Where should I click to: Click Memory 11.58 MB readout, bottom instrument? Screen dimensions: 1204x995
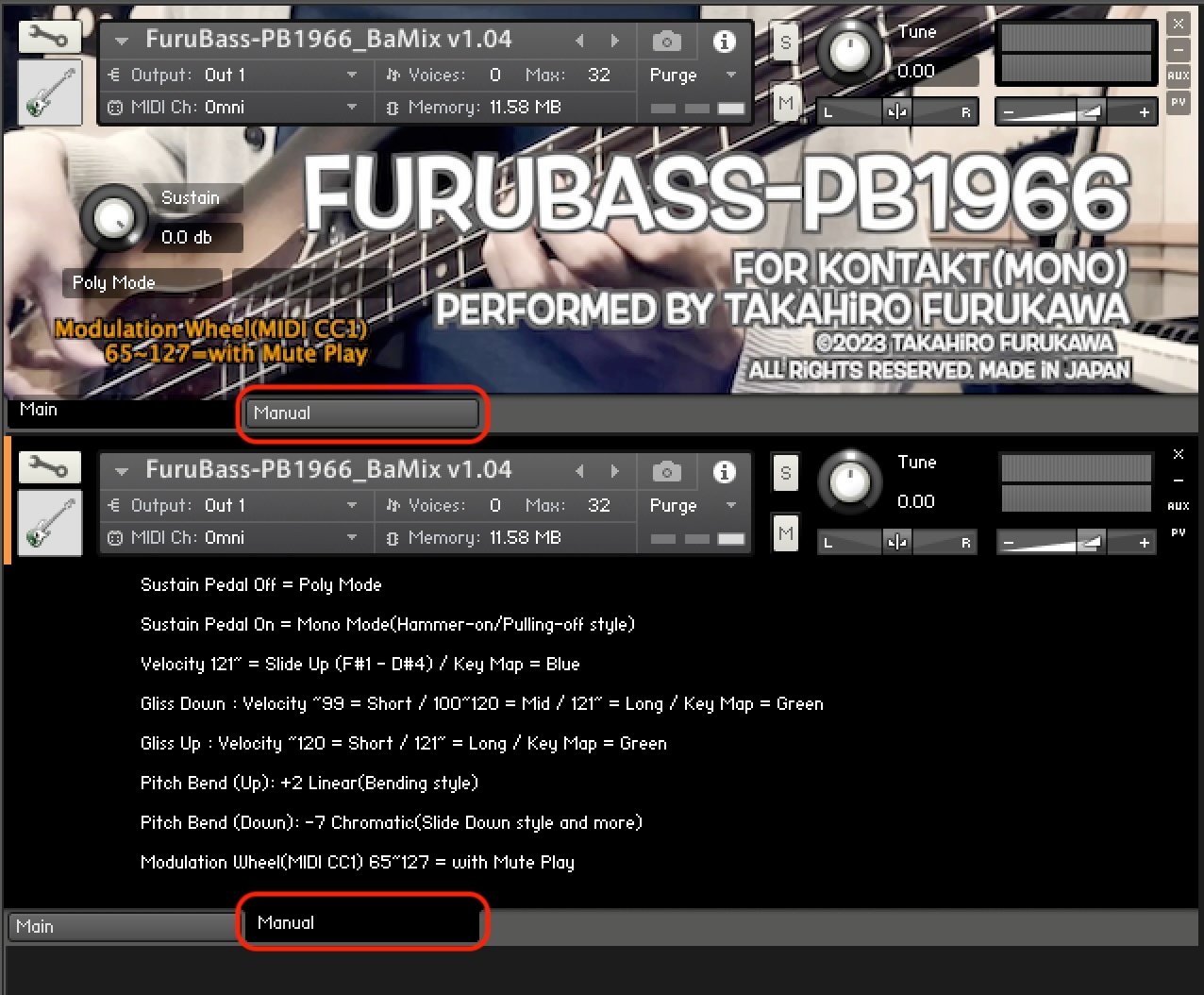474,537
